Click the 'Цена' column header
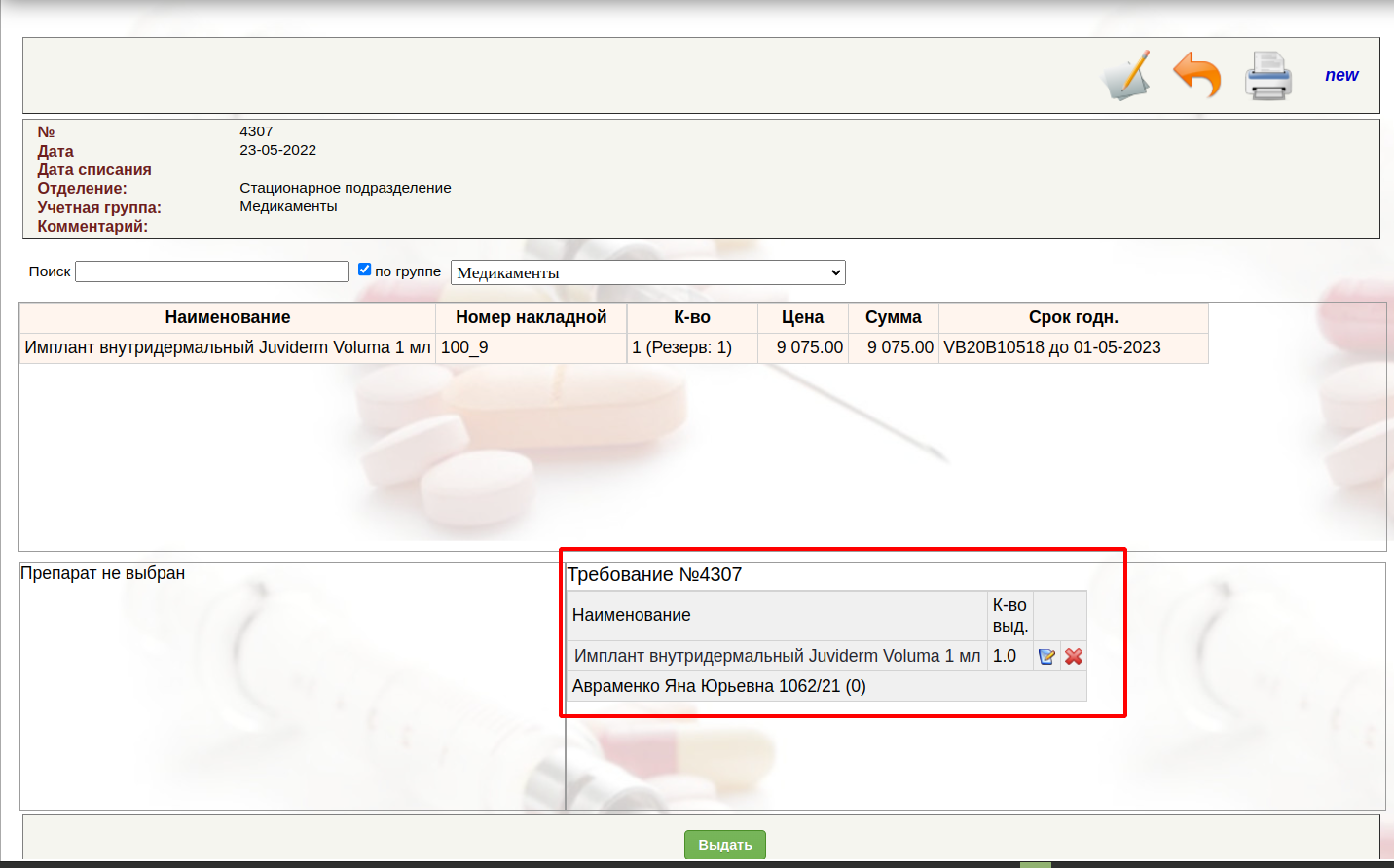Screen dimensions: 1394x868 click(x=802, y=317)
